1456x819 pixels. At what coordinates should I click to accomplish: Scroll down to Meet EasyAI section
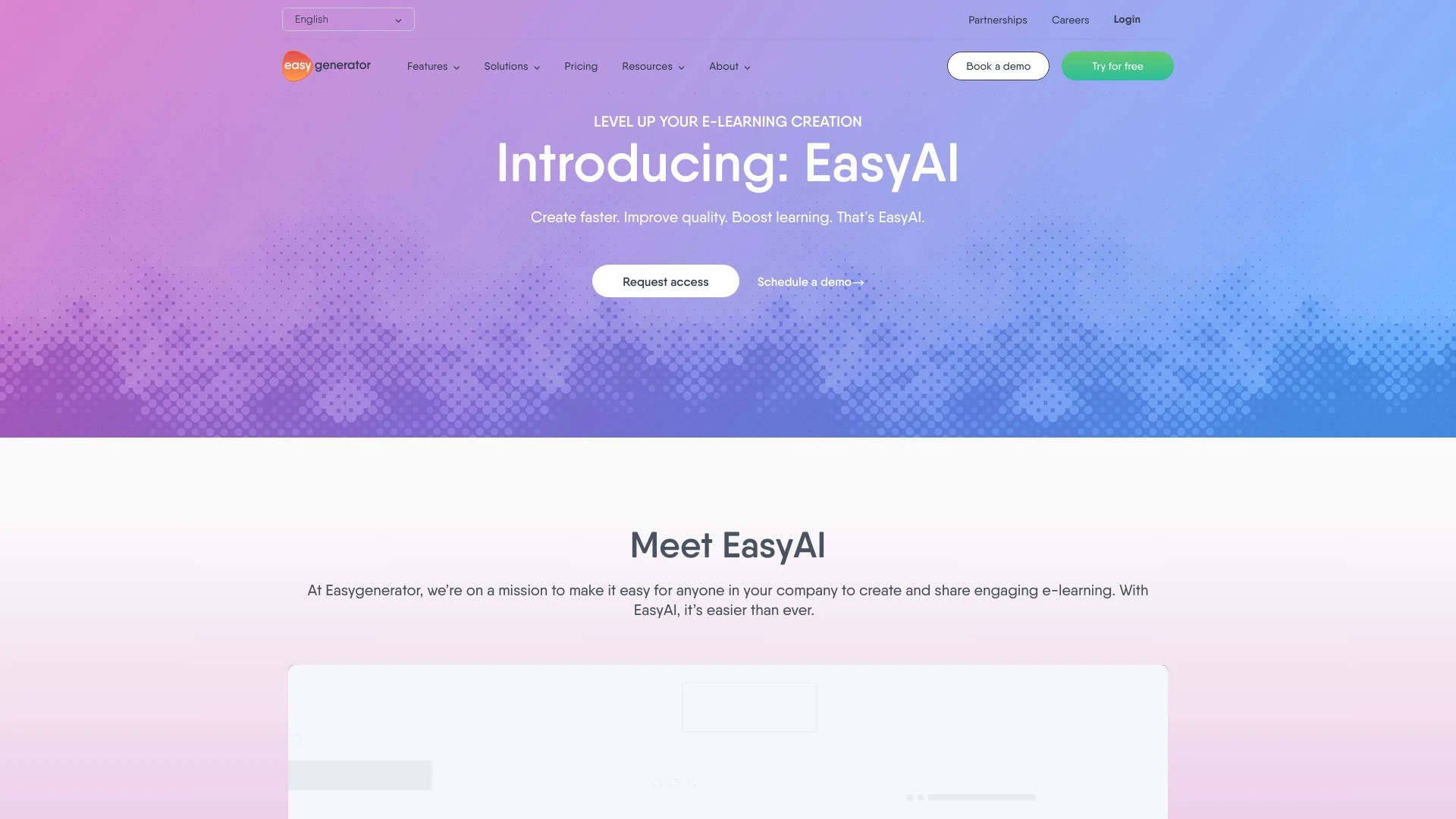point(727,542)
